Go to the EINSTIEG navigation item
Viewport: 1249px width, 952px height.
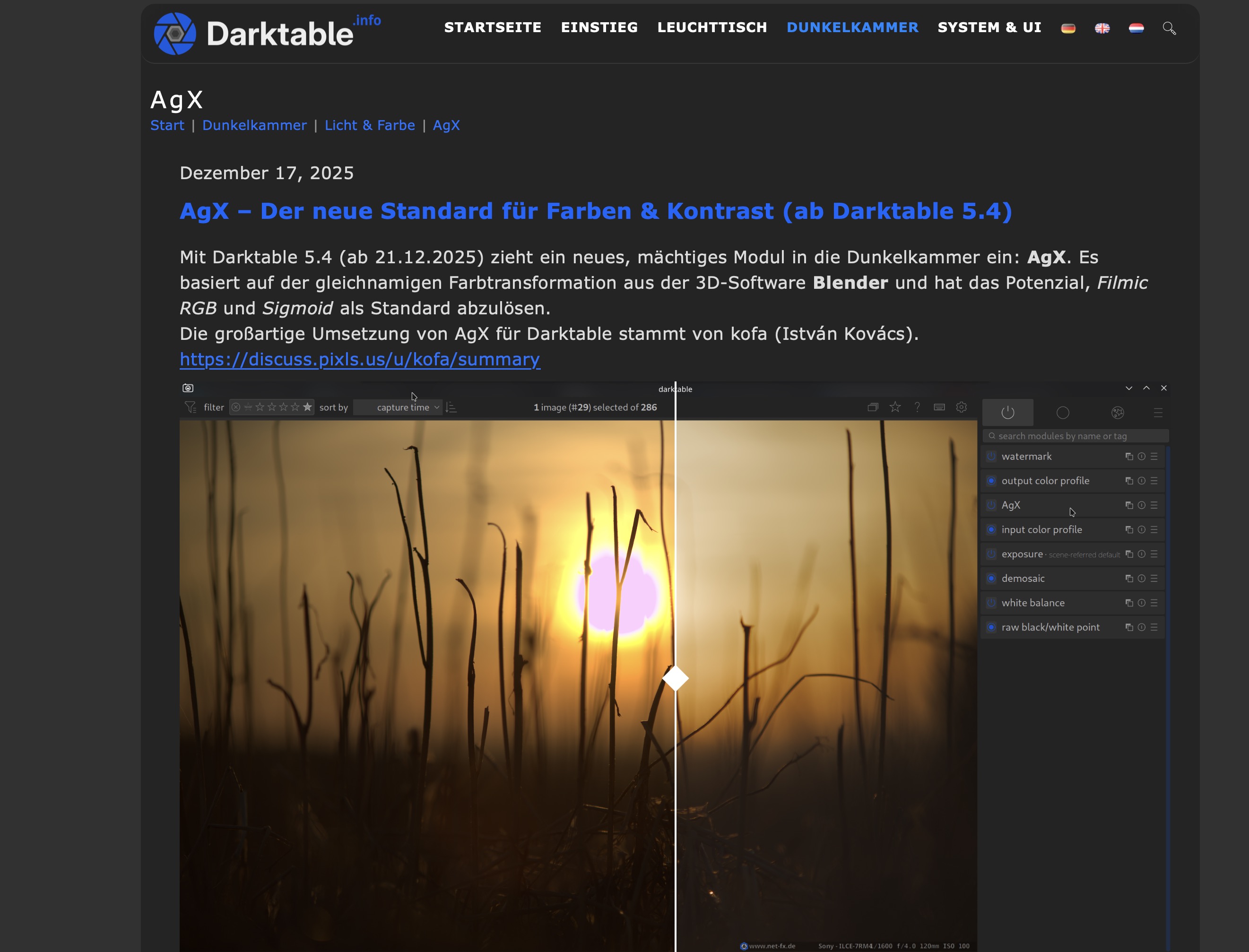coord(599,27)
